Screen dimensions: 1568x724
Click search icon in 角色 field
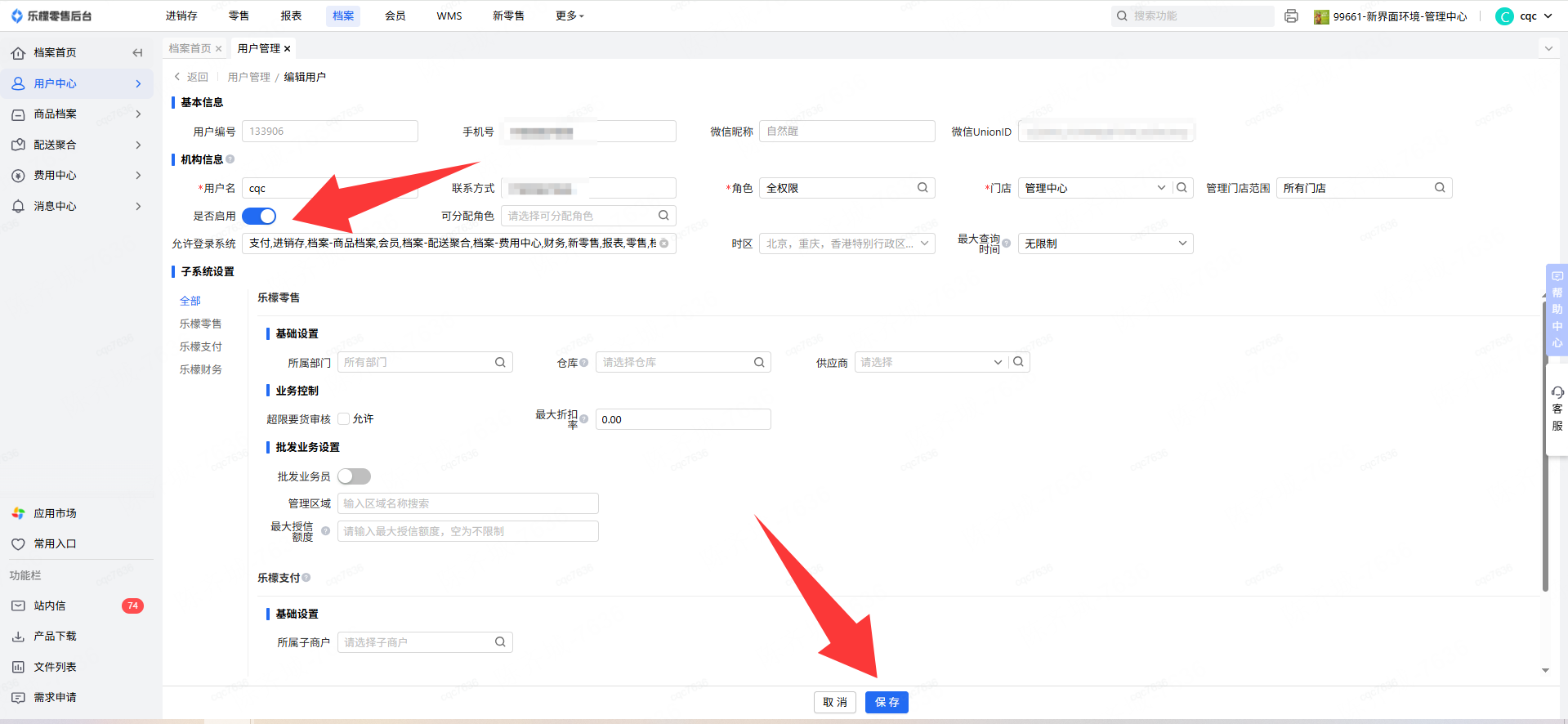coord(922,188)
